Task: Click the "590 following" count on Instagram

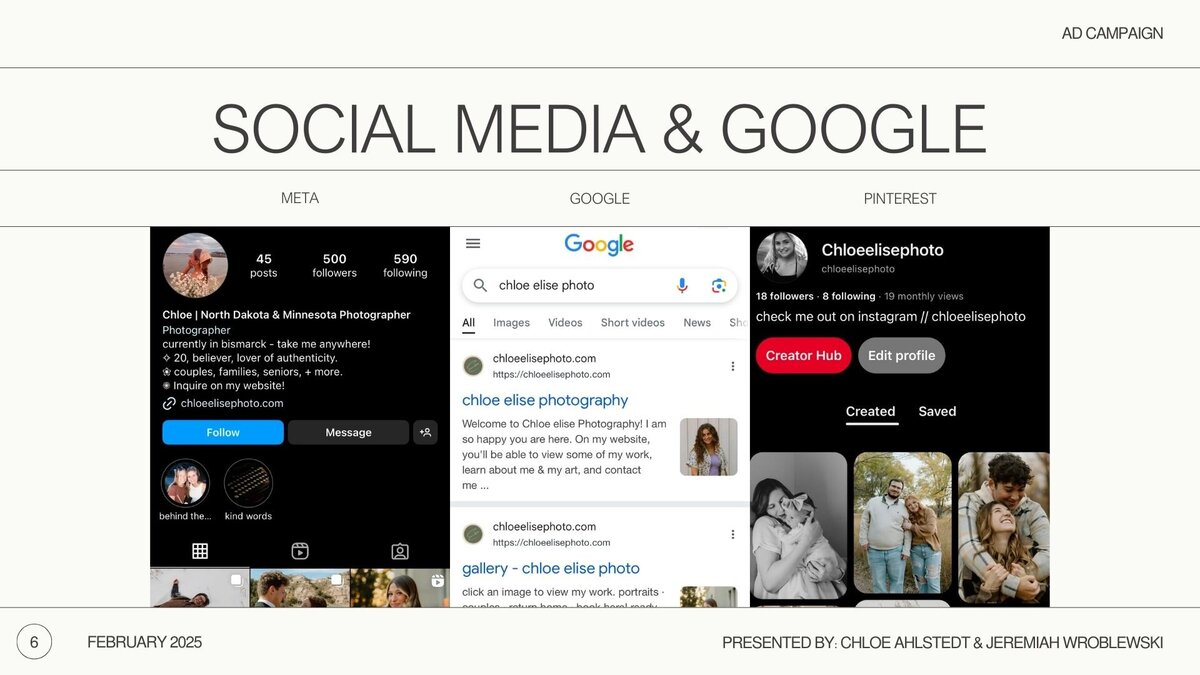Action: click(x=405, y=265)
